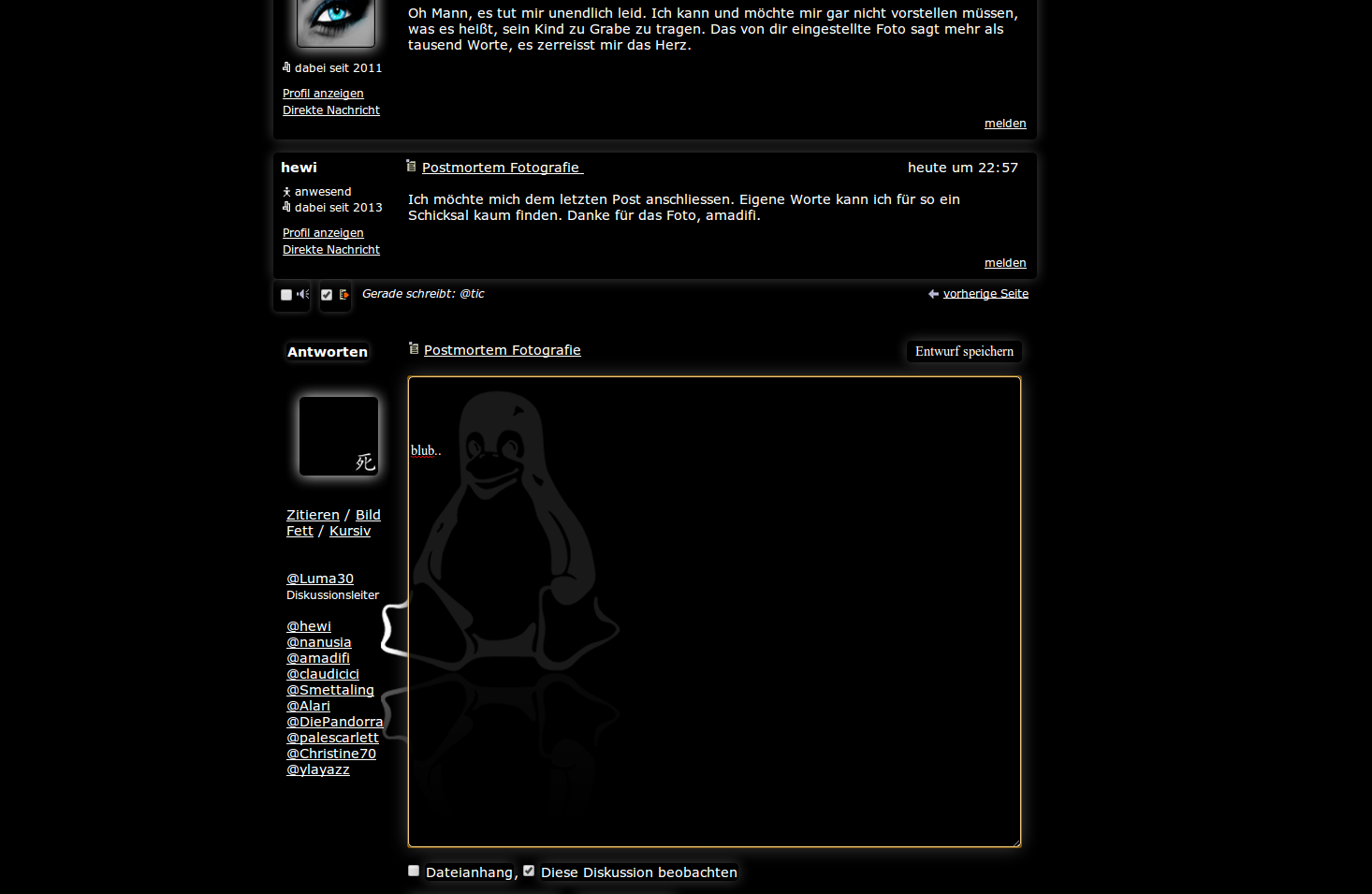Mention @claudicici in reply
Viewport: 1372px width, 894px height.
coord(323,674)
